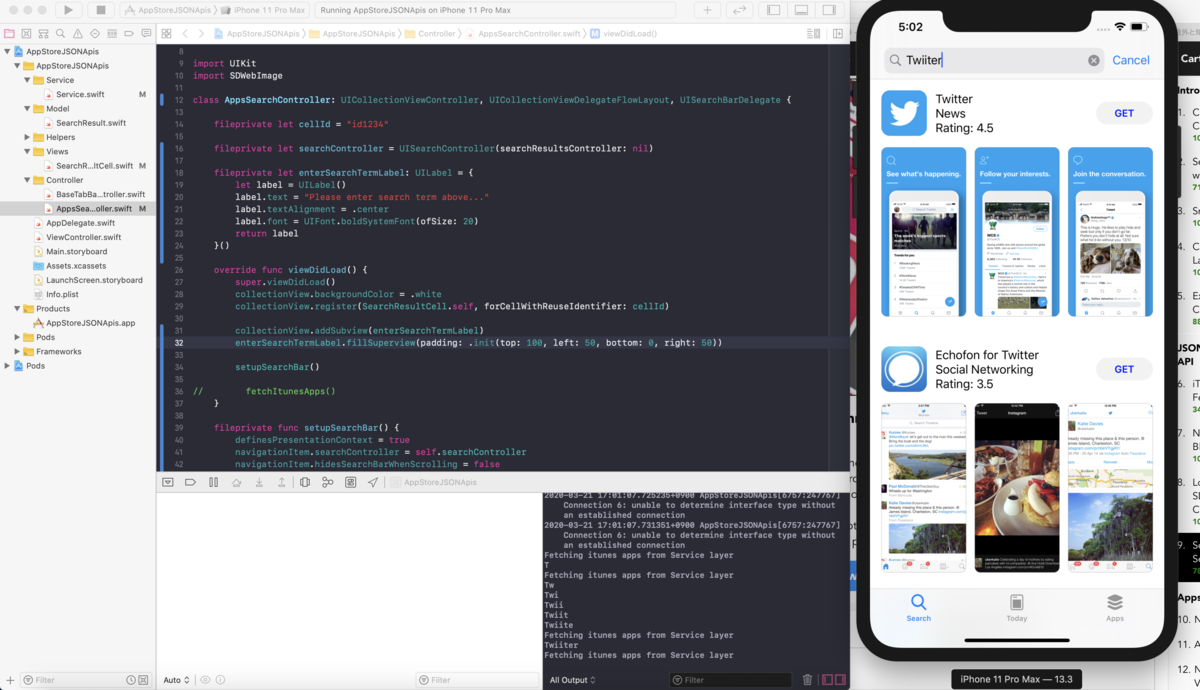The image size is (1200, 690).
Task: Add an editor on the right
Action: (837, 33)
